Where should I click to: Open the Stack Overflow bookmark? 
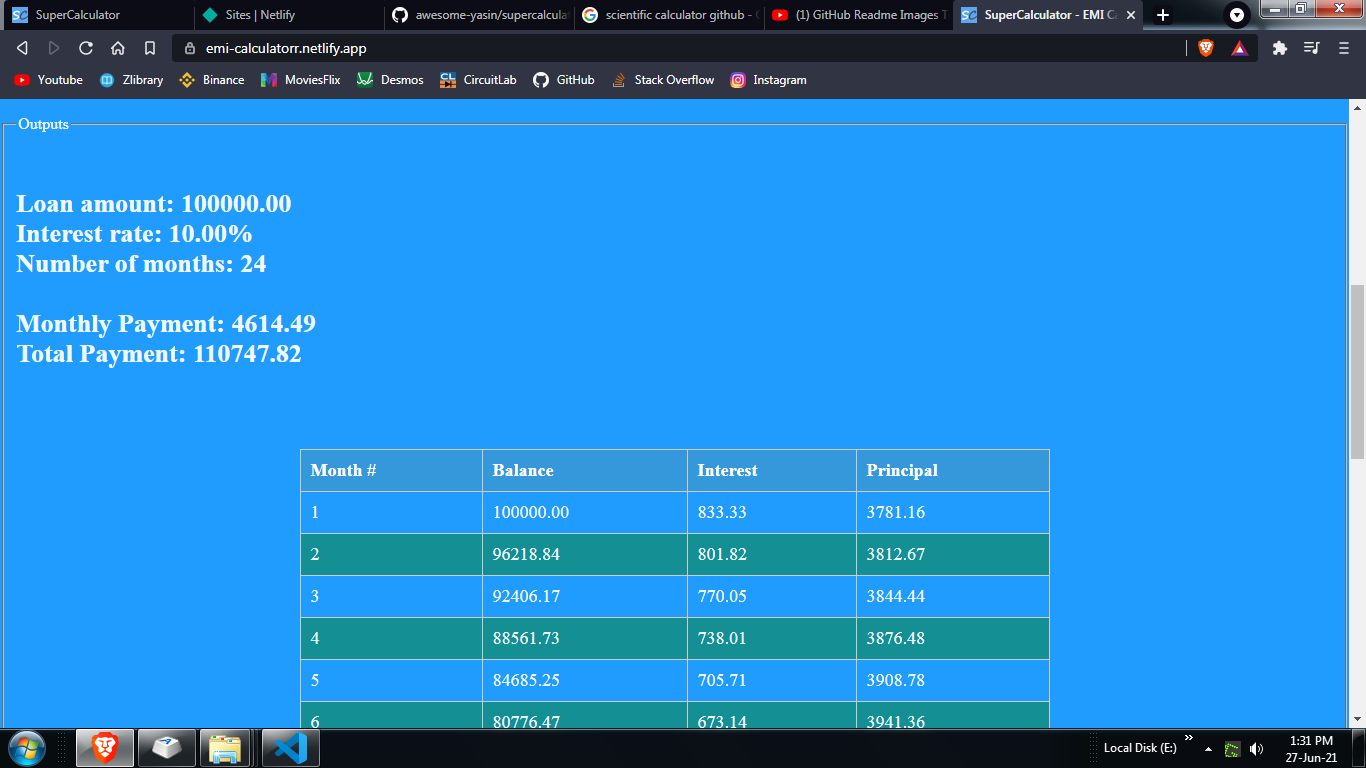[x=663, y=80]
